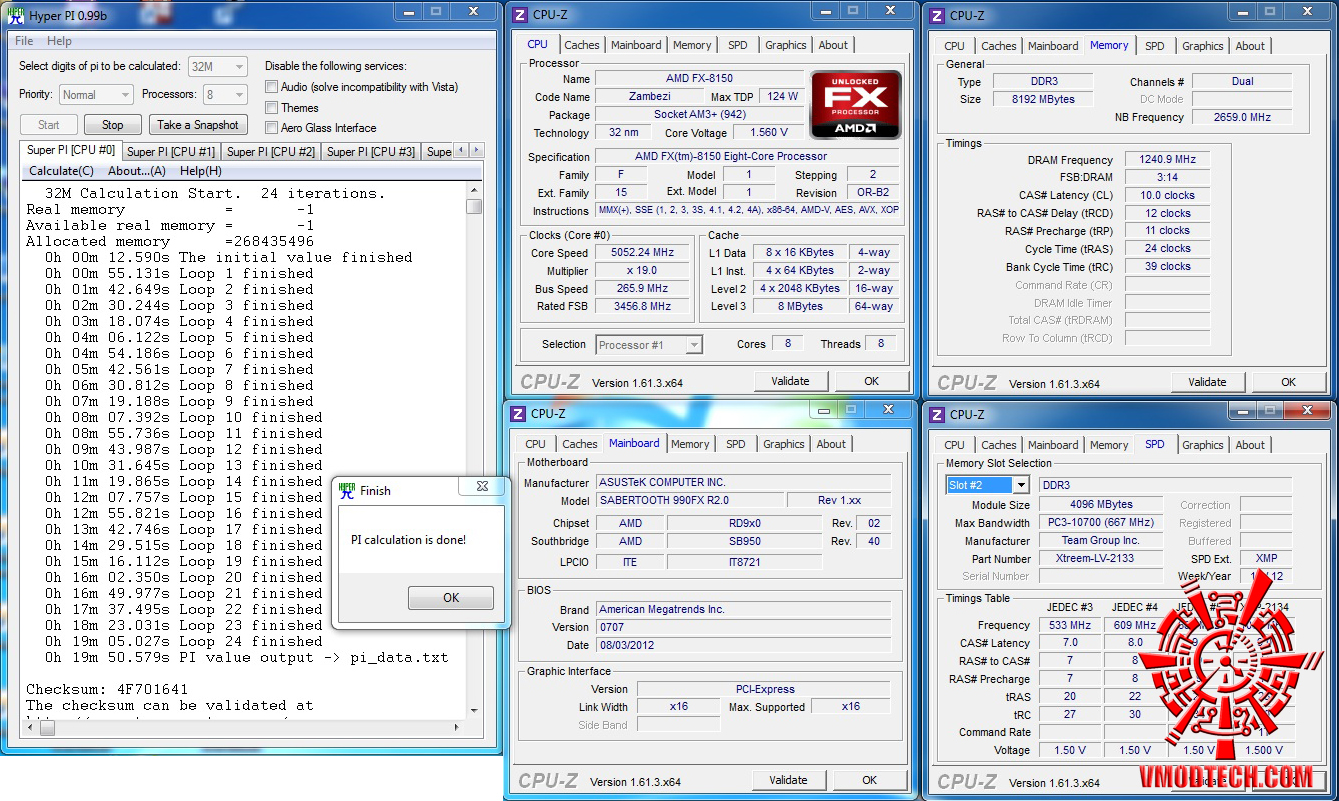
Task: Open the About...(A) menu
Action: [x=137, y=171]
